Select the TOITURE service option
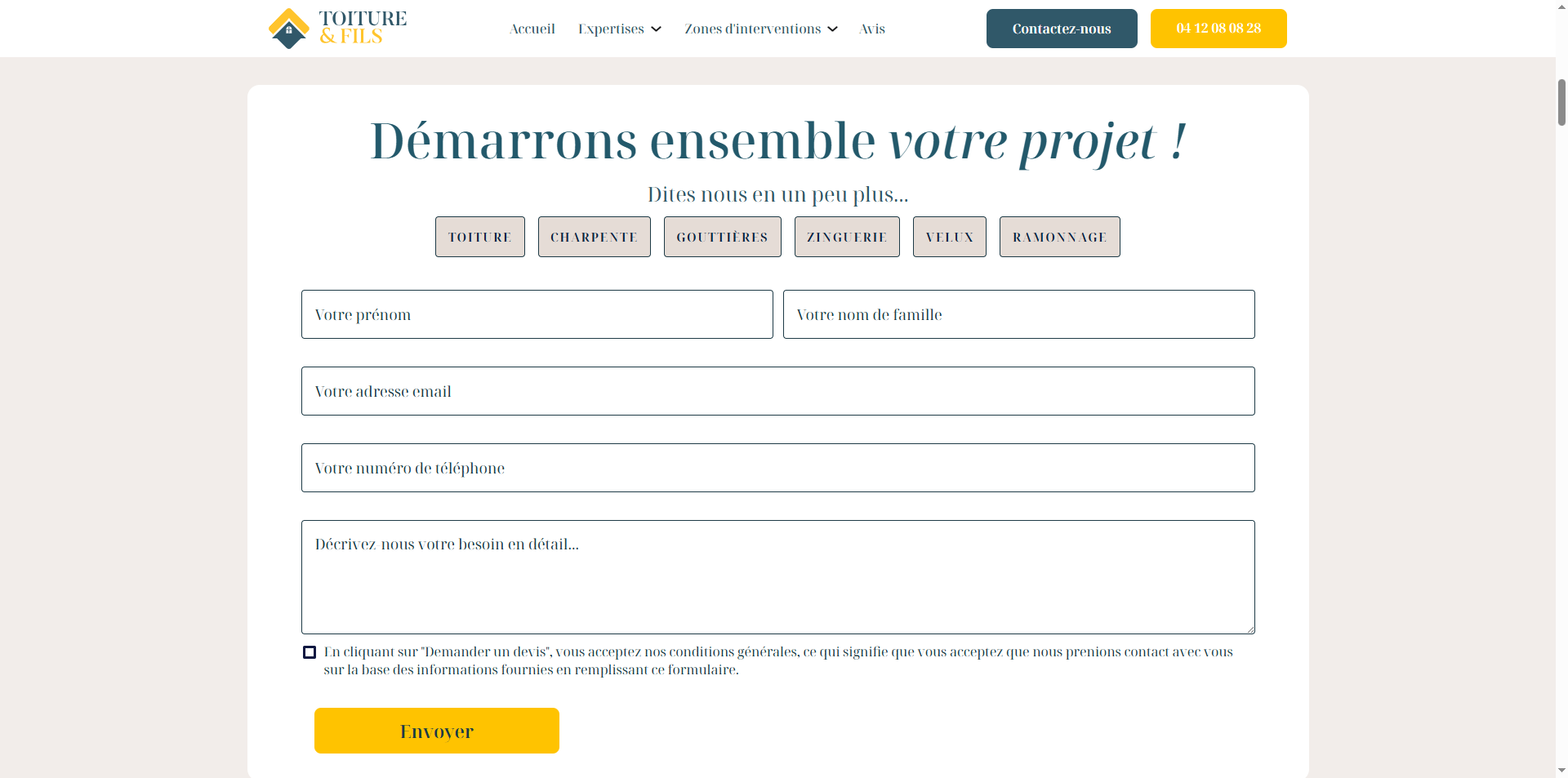Viewport: 1568px width, 778px height. click(x=479, y=237)
